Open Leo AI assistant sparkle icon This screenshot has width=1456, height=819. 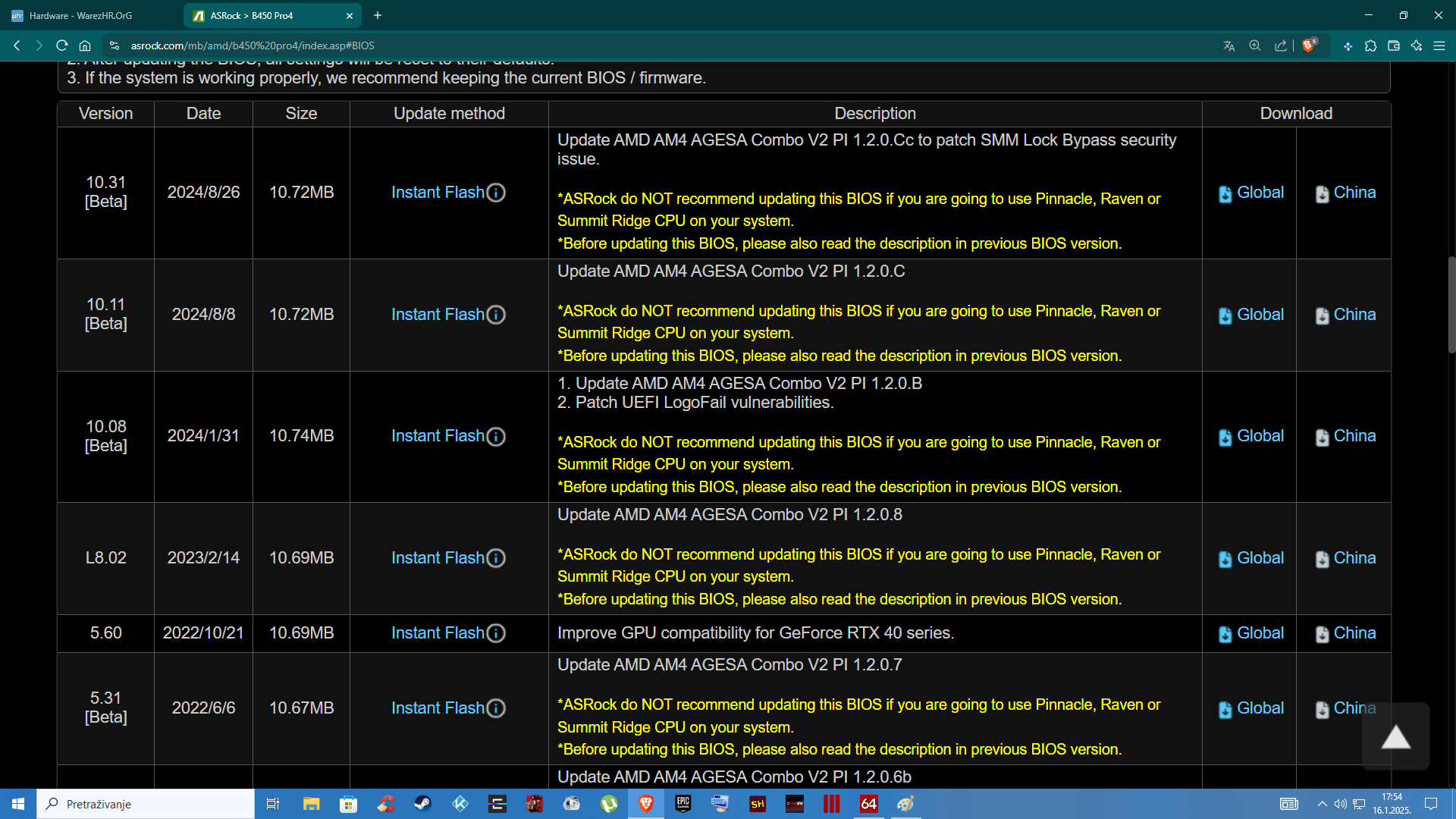coord(1416,45)
